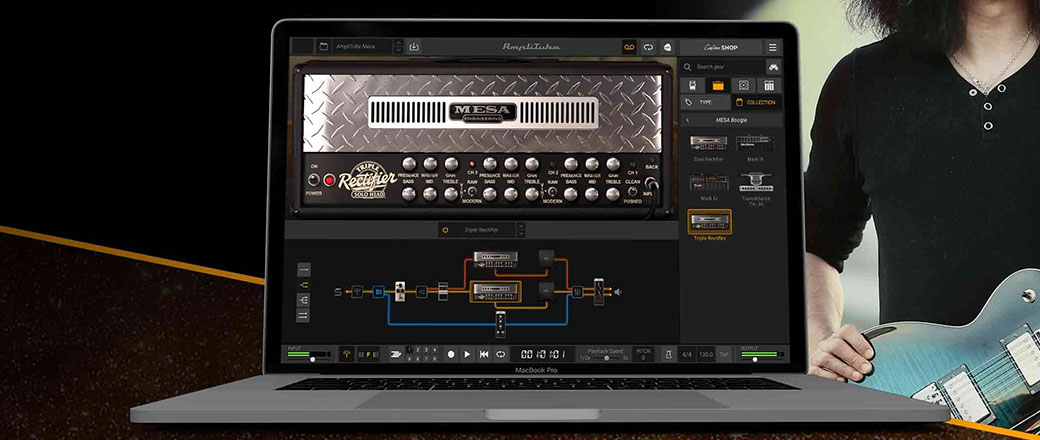Click the record button
This screenshot has width=1040, height=440.
point(450,354)
